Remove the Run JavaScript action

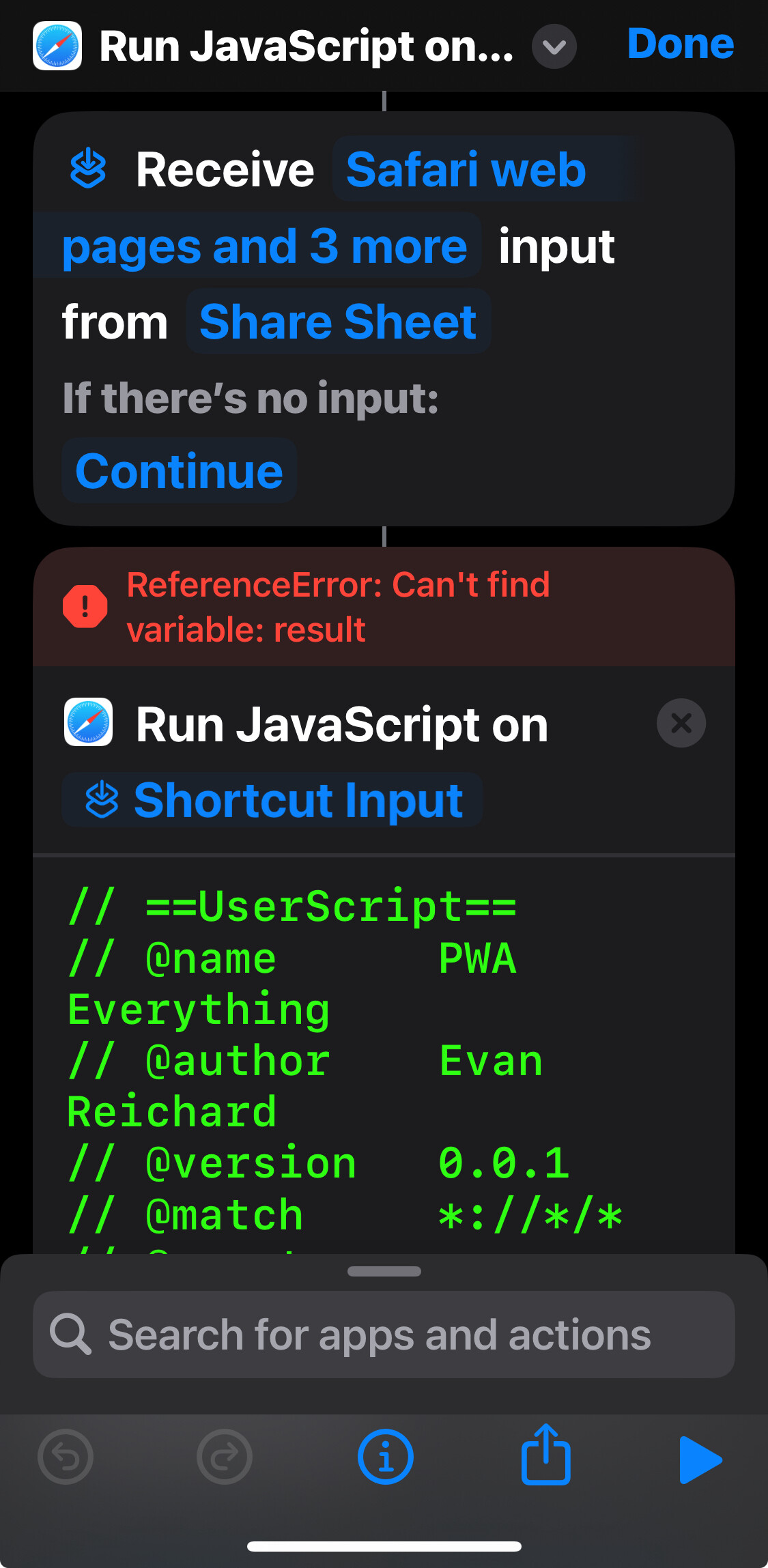[x=681, y=723]
